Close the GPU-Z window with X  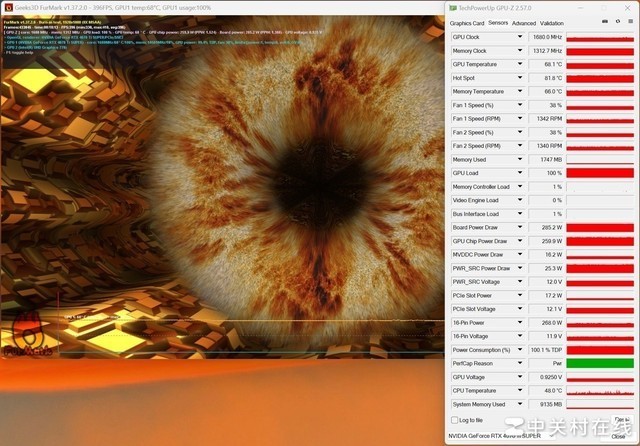(x=628, y=7)
